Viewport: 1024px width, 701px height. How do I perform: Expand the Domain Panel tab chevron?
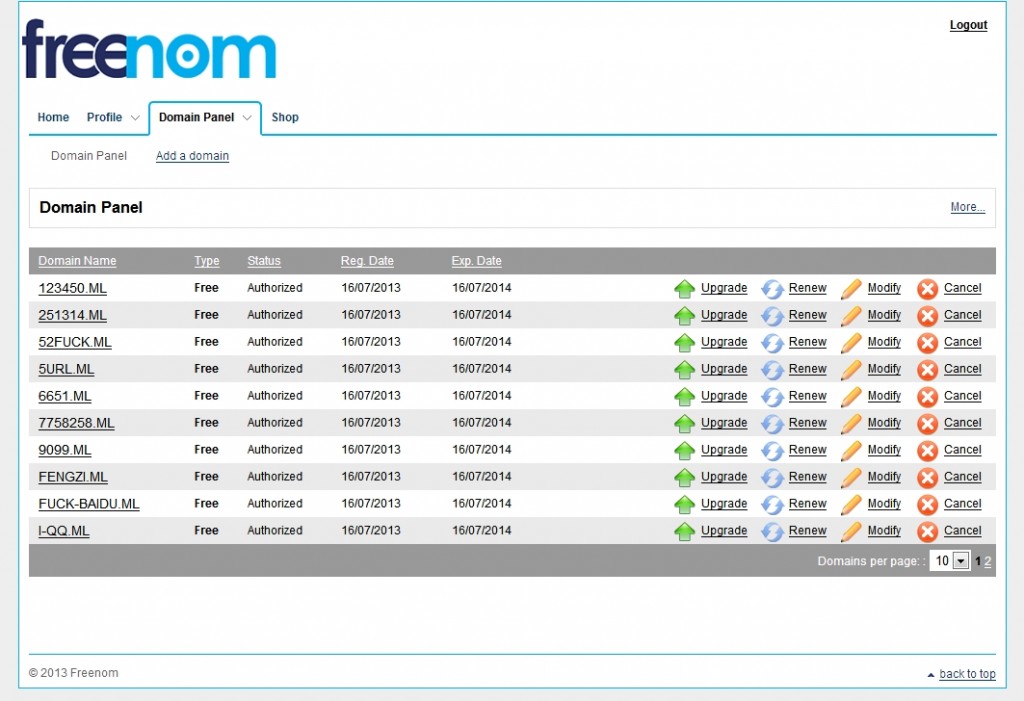tap(247, 118)
